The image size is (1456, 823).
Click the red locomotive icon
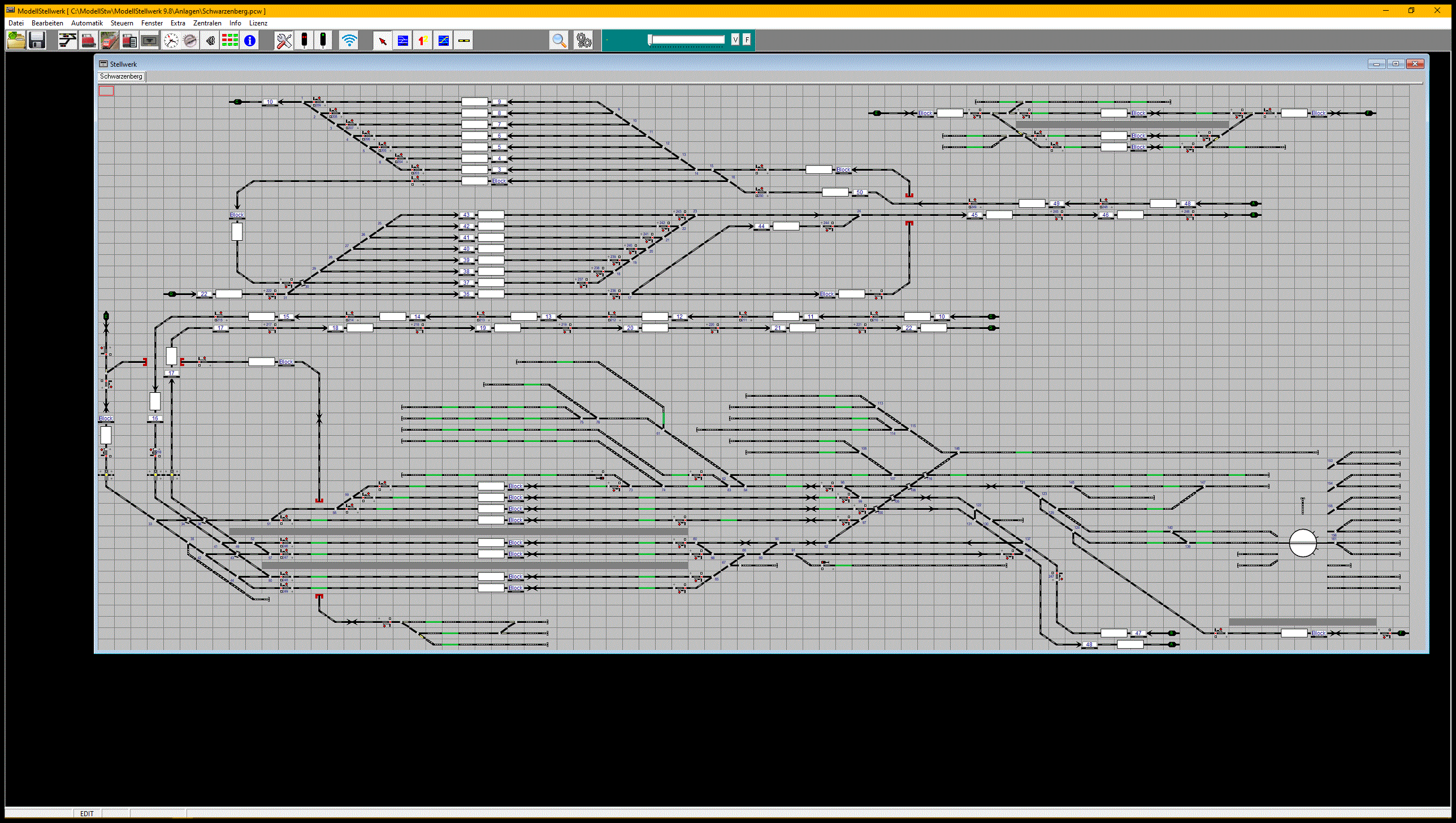(x=89, y=40)
